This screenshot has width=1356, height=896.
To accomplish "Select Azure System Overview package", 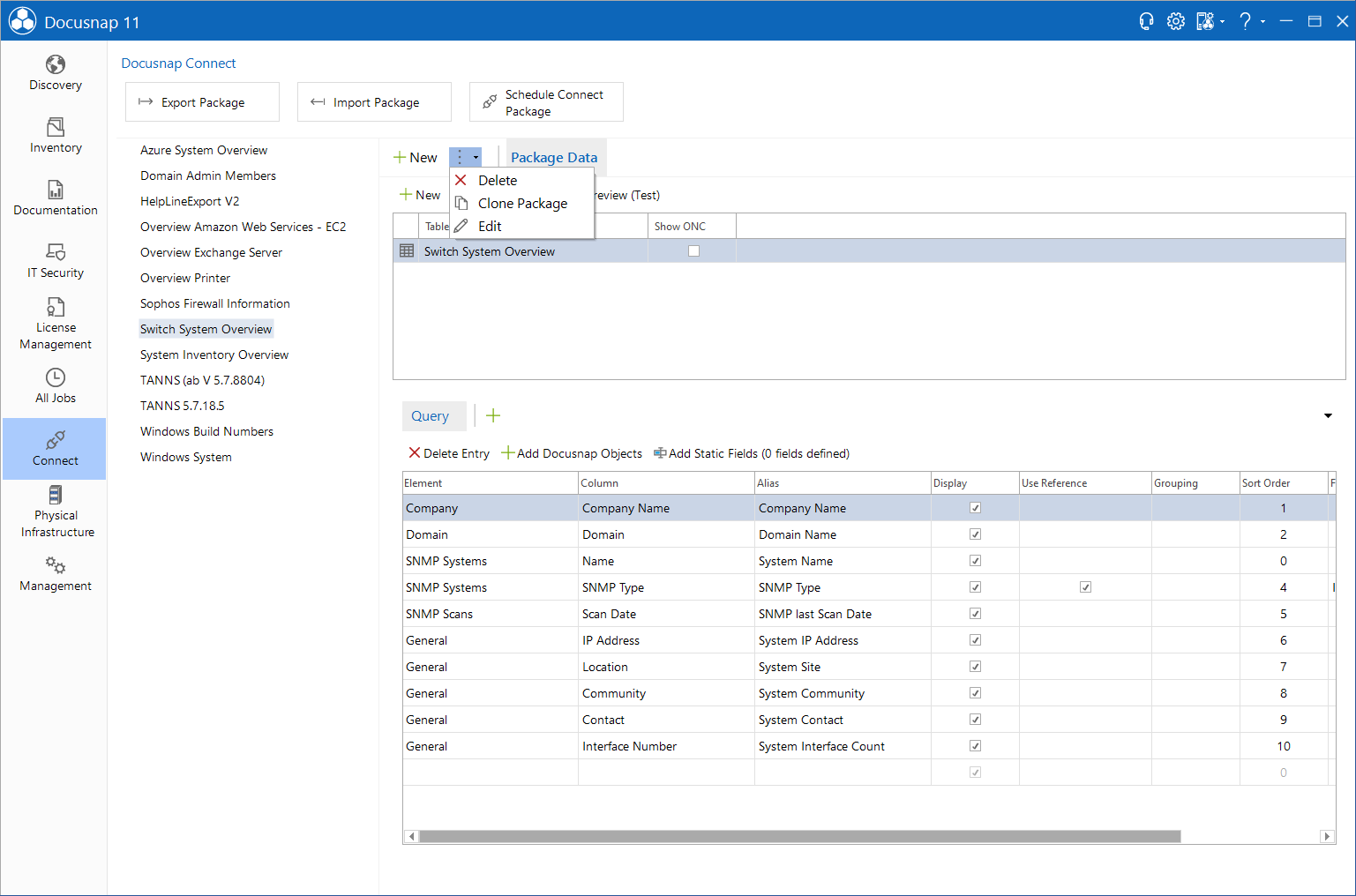I will [x=204, y=150].
